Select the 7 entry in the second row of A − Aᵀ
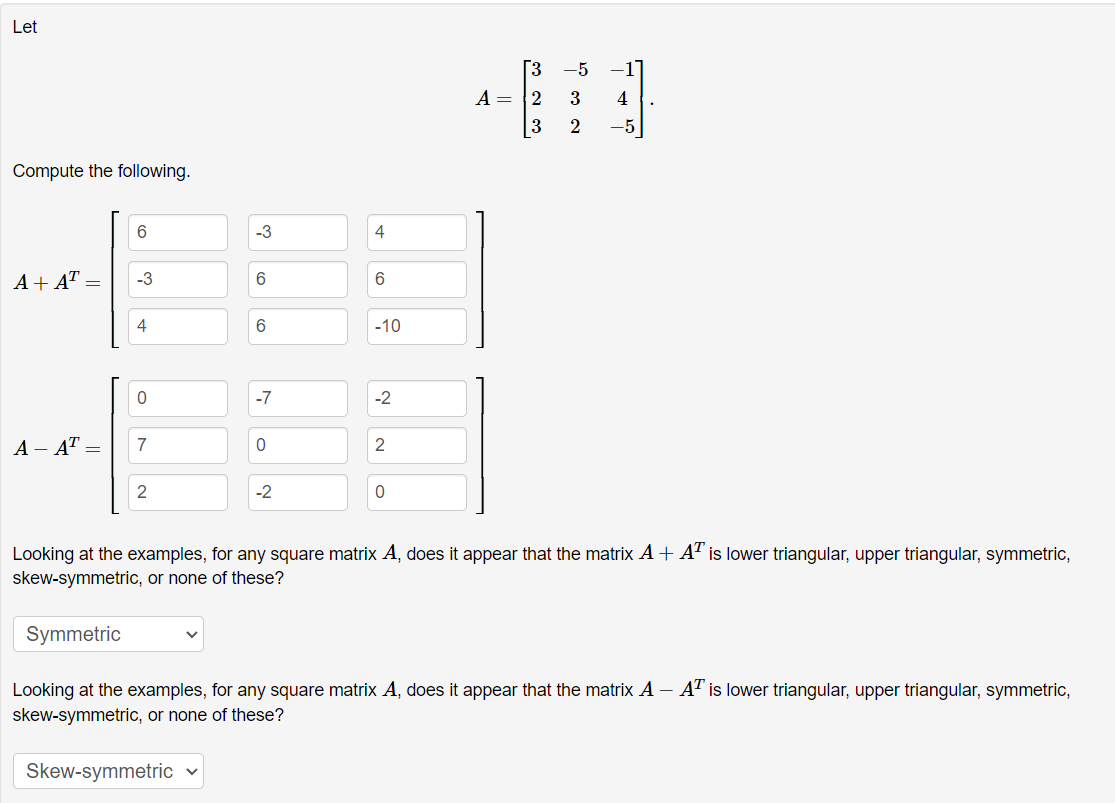The width and height of the screenshot is (1115, 803). 177,445
